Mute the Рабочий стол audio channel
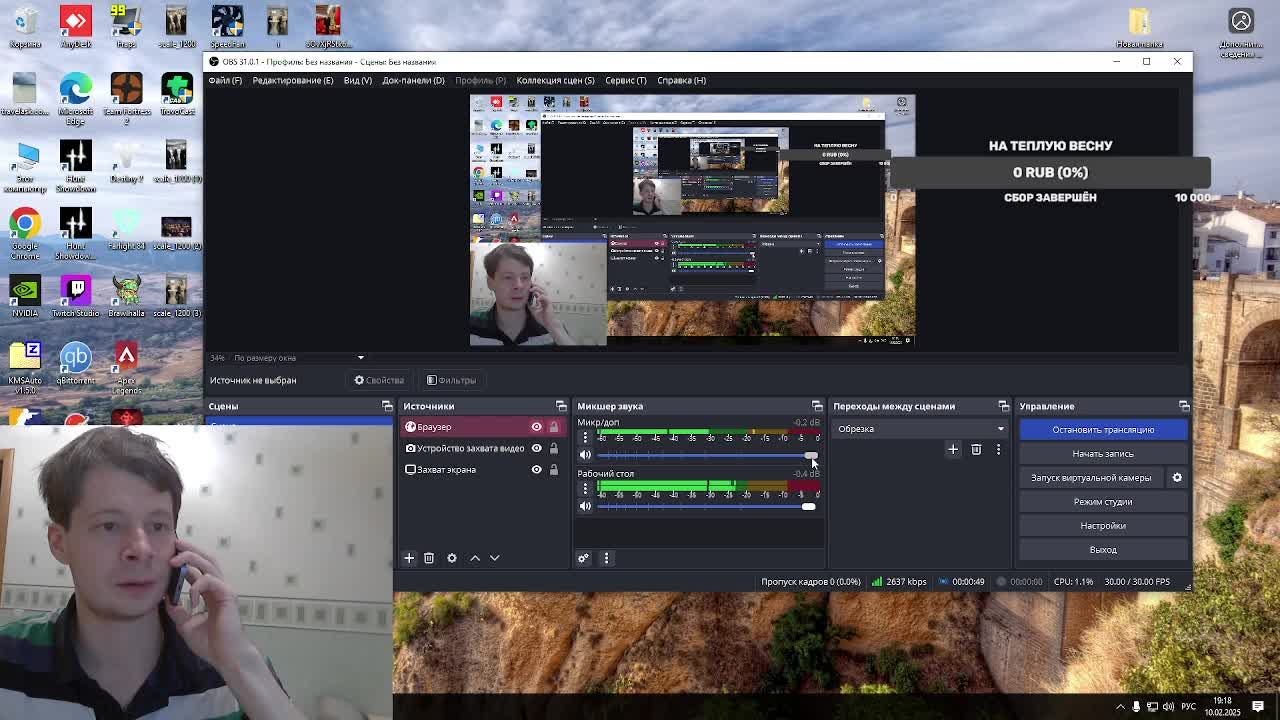Image resolution: width=1280 pixels, height=720 pixels. tap(585, 506)
